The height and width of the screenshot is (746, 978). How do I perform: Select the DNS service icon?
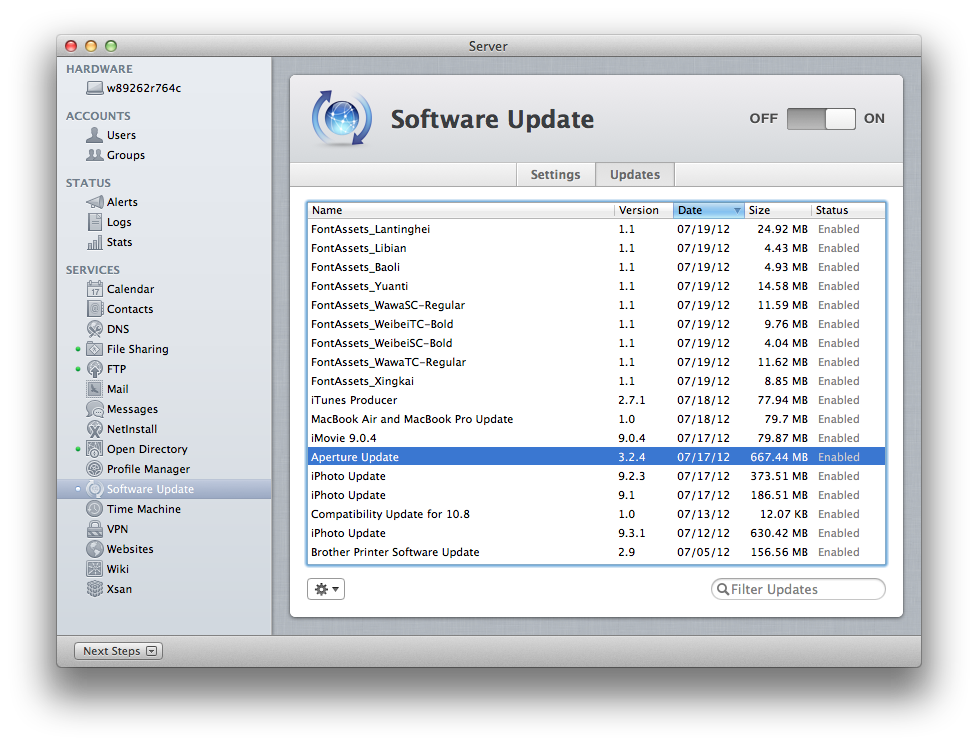click(95, 329)
